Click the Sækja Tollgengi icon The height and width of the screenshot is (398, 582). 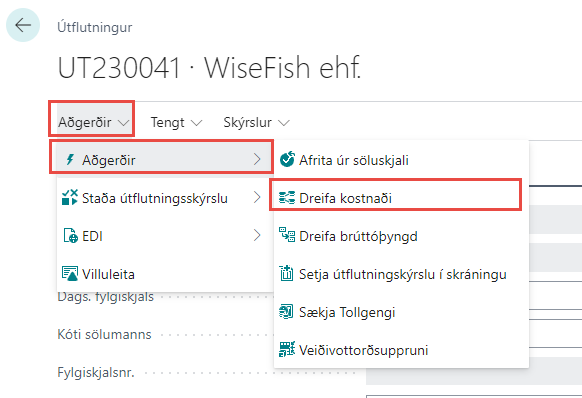tap(286, 311)
